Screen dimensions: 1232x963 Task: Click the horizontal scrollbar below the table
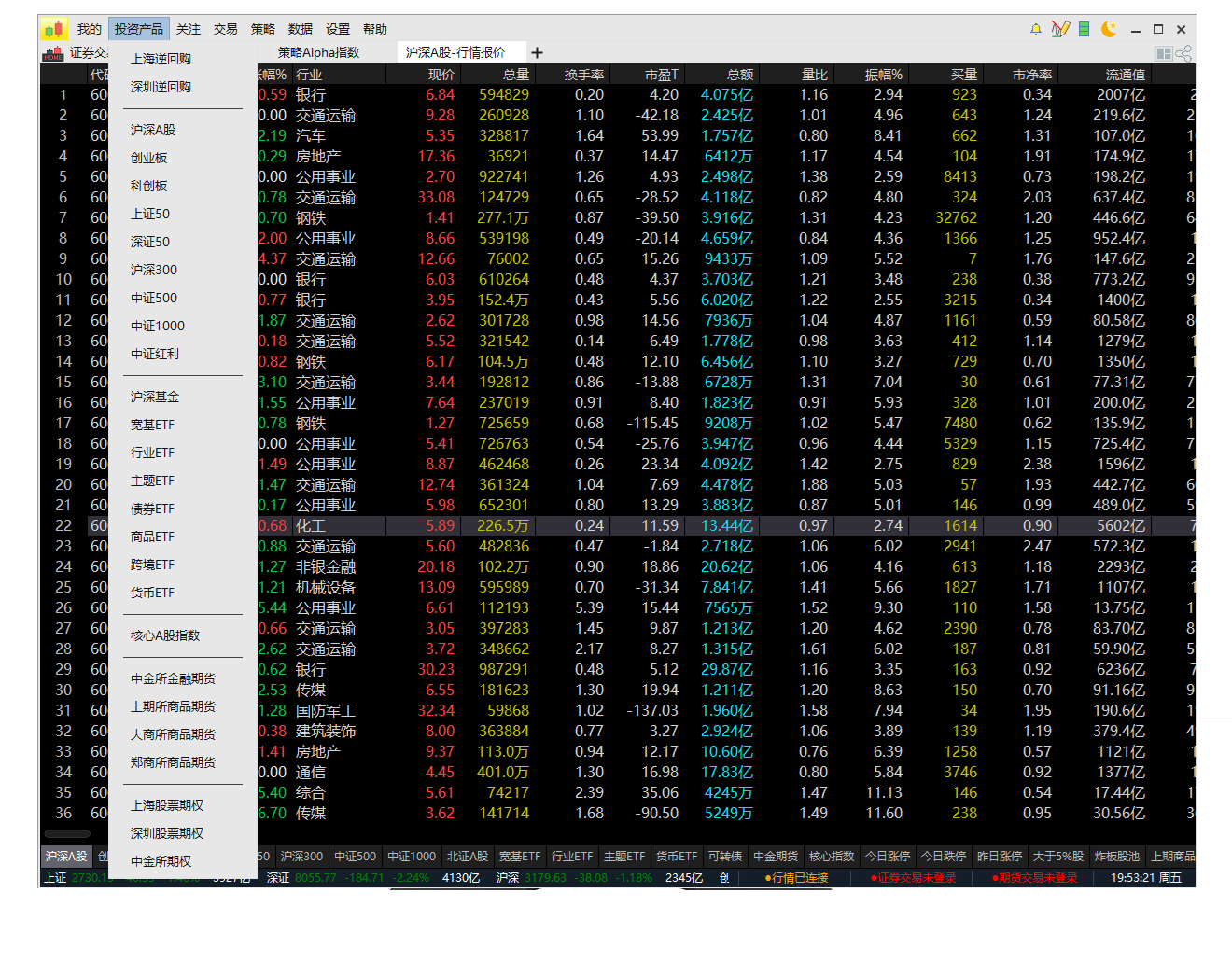[x=67, y=834]
